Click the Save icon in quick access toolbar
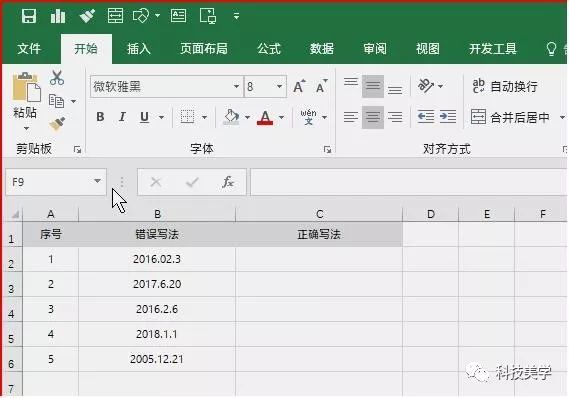The height and width of the screenshot is (398, 569). click(29, 16)
